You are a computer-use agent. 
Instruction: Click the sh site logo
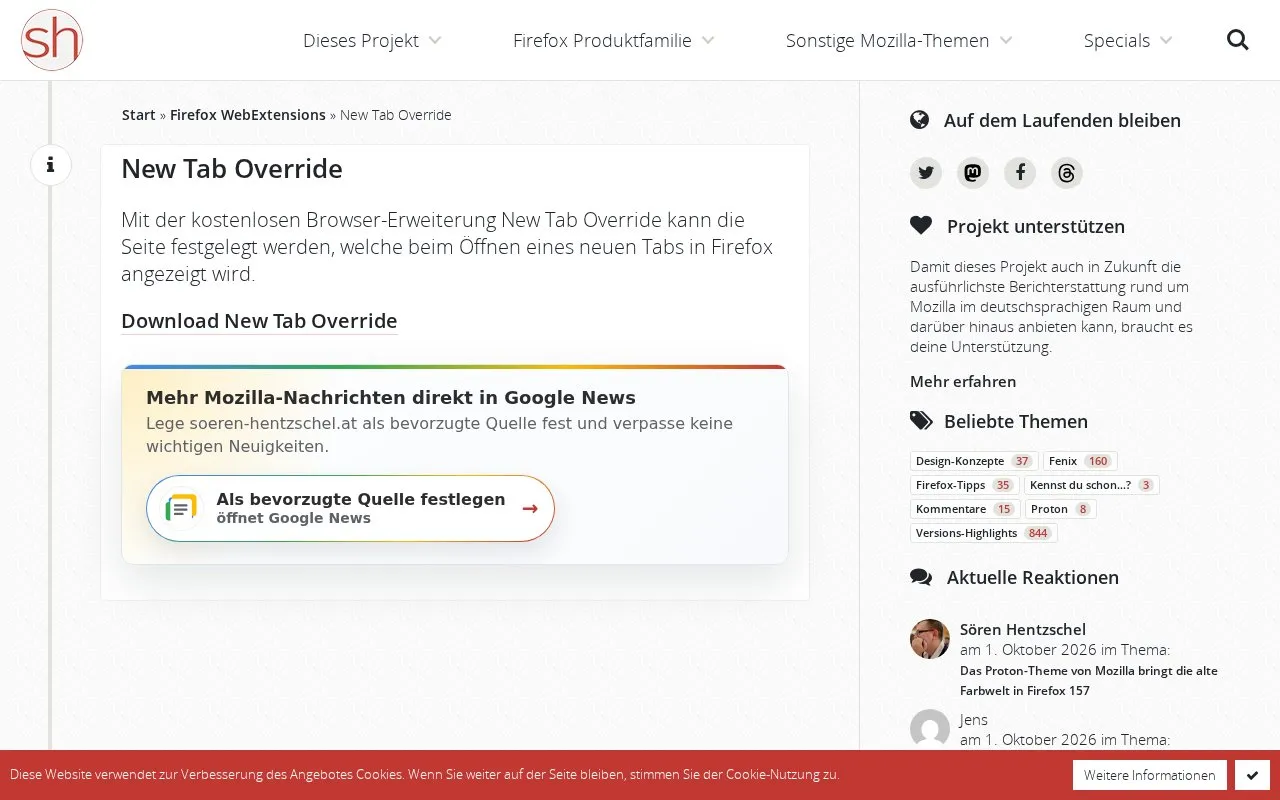52,40
